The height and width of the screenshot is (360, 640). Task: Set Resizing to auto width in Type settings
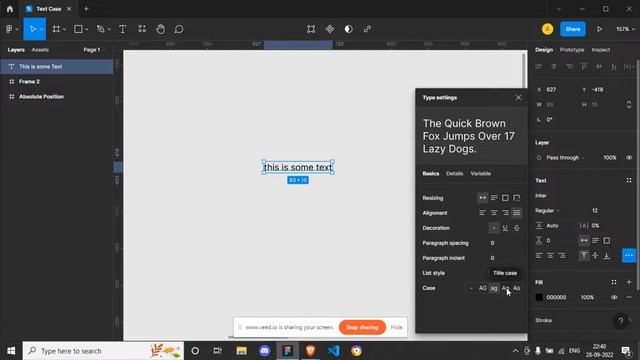pyautogui.click(x=482, y=198)
